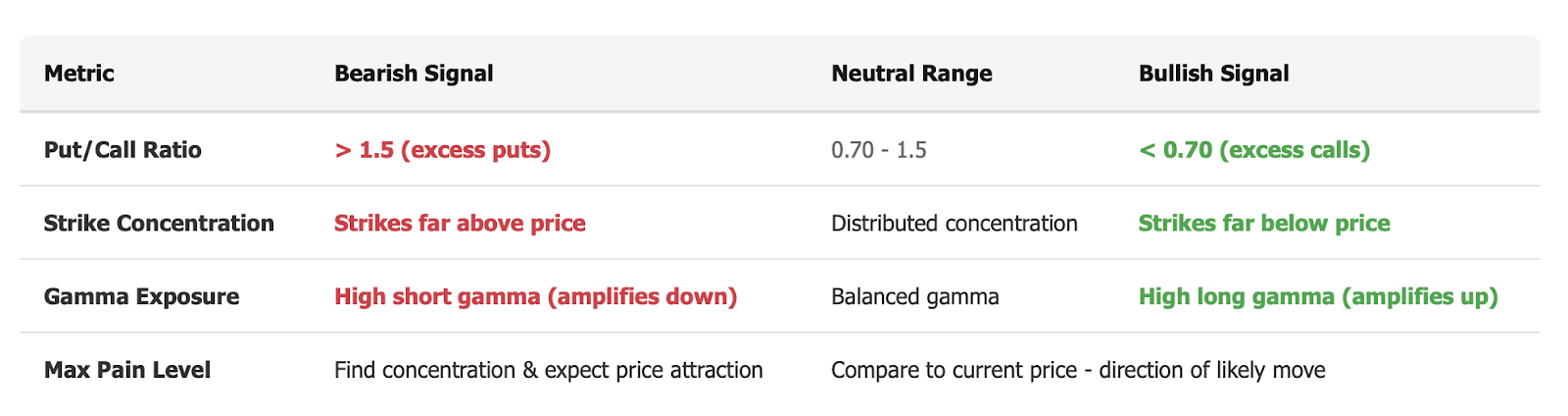Click the 'Distributed concentration' cell

[955, 224]
